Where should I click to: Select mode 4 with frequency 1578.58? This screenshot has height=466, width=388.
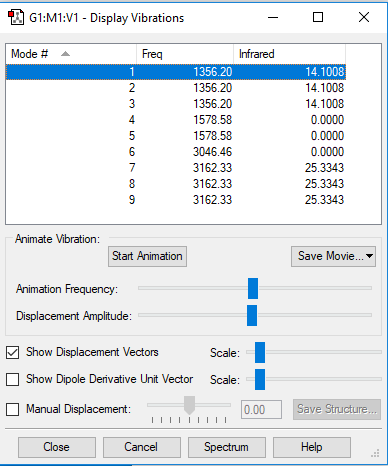tap(176, 120)
